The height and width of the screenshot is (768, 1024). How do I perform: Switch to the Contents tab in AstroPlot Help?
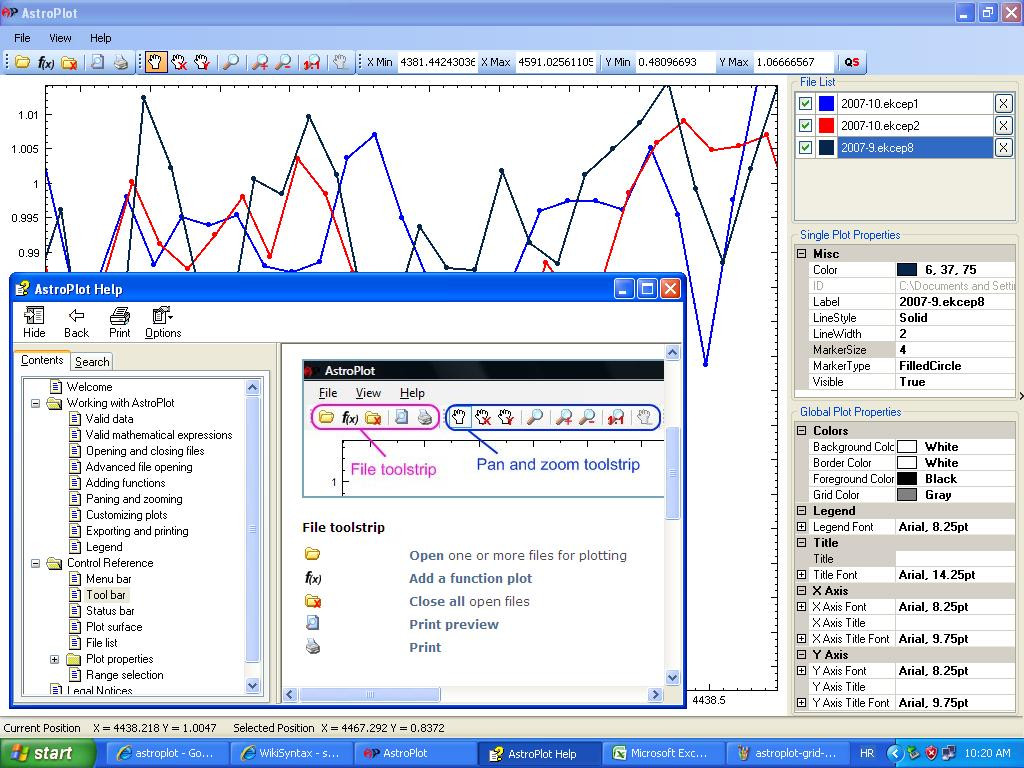(x=42, y=360)
